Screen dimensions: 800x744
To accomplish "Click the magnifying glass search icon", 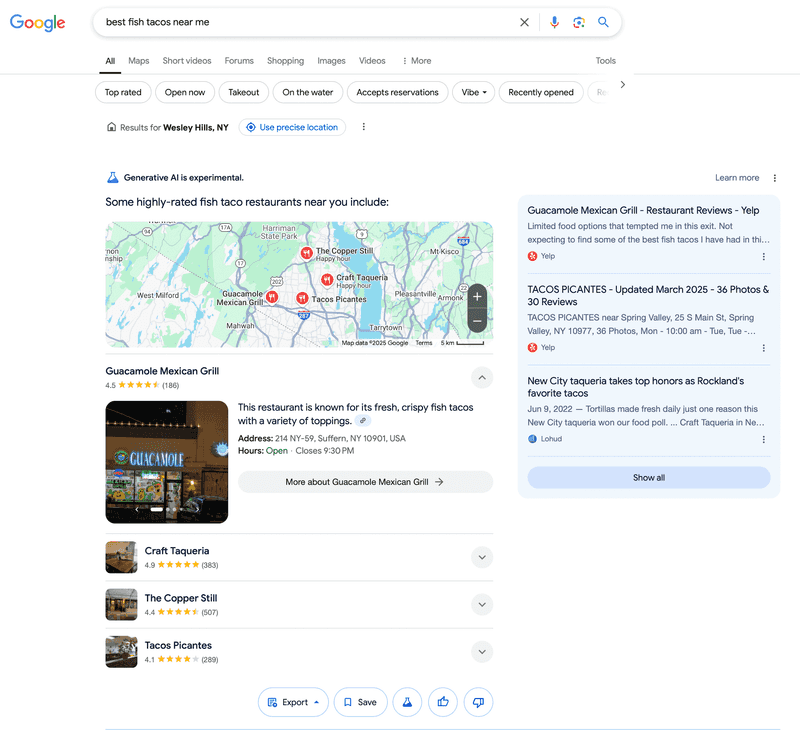I will [x=603, y=22].
